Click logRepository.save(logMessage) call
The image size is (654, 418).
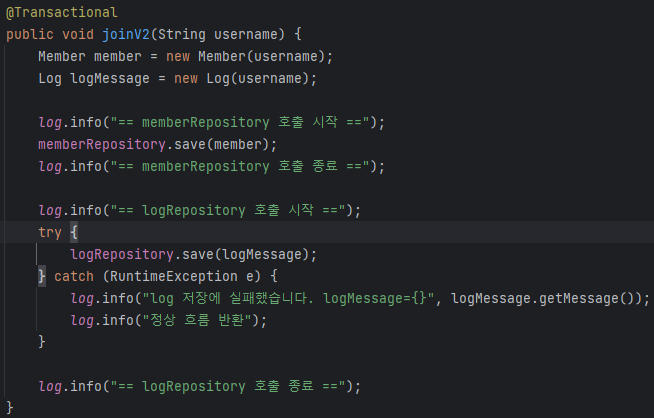[189, 254]
